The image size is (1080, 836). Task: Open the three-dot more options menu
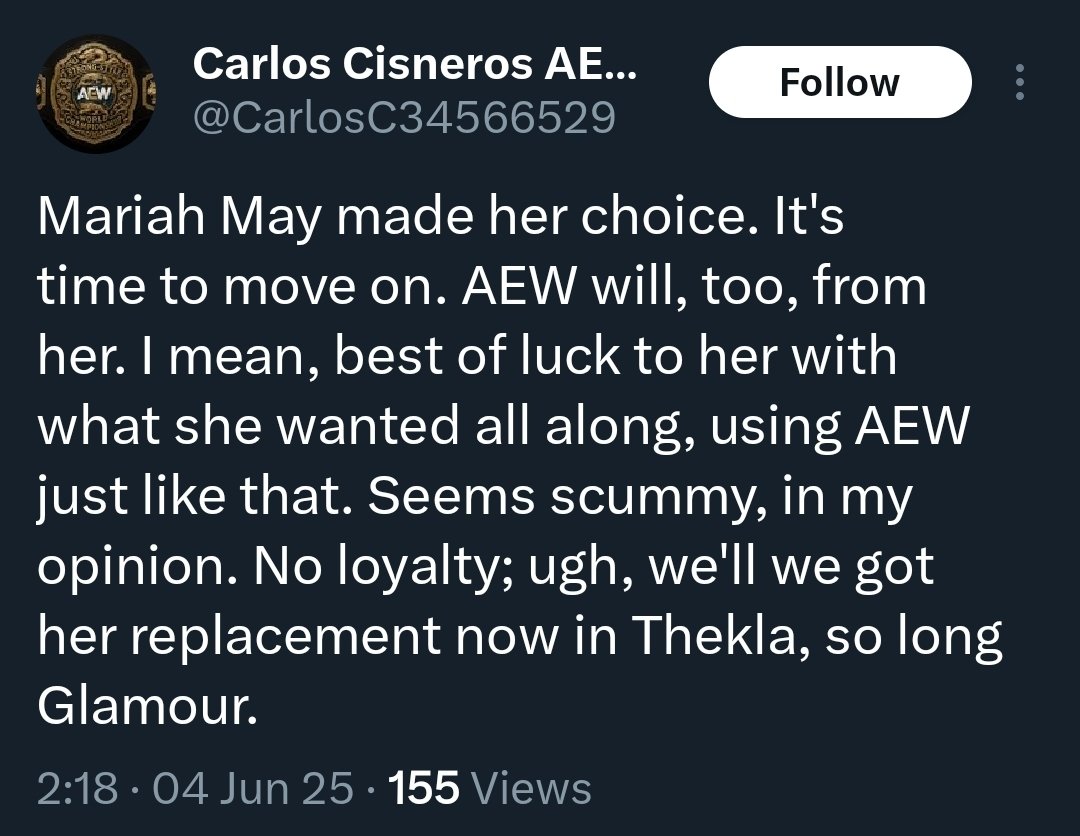click(x=1020, y=82)
